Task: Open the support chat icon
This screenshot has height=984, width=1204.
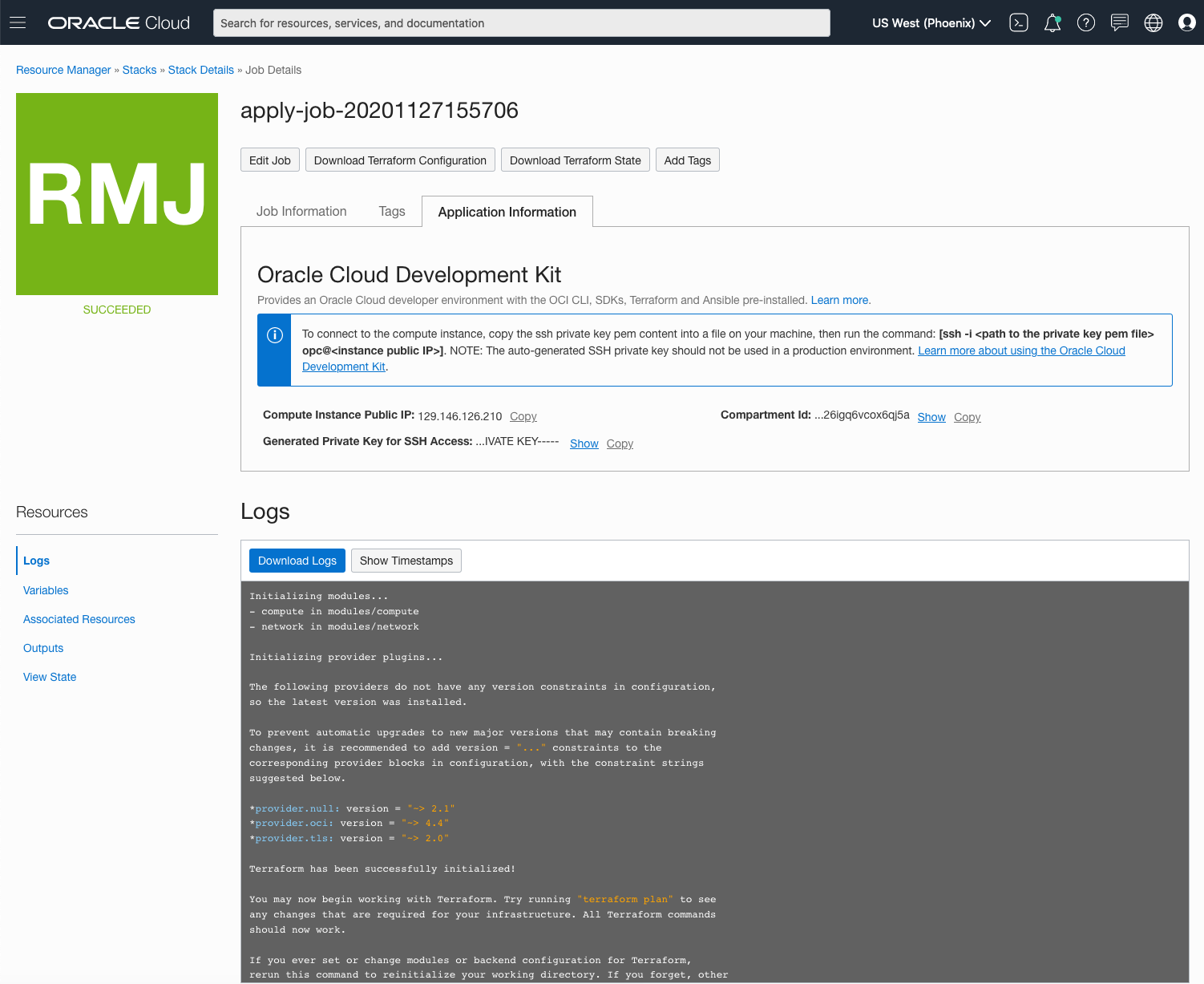Action: (1120, 22)
